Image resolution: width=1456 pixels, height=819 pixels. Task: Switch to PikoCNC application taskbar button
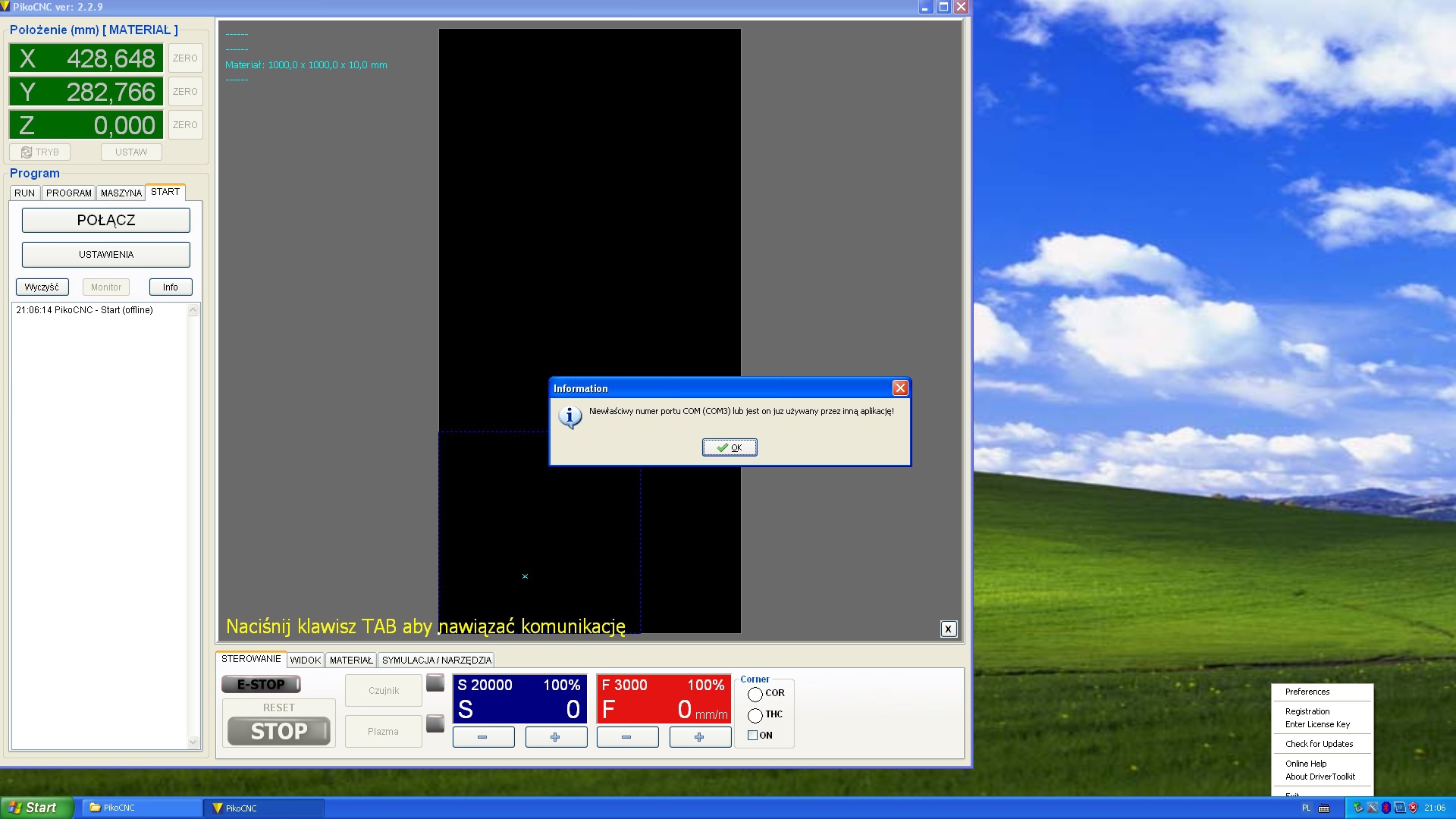264,808
